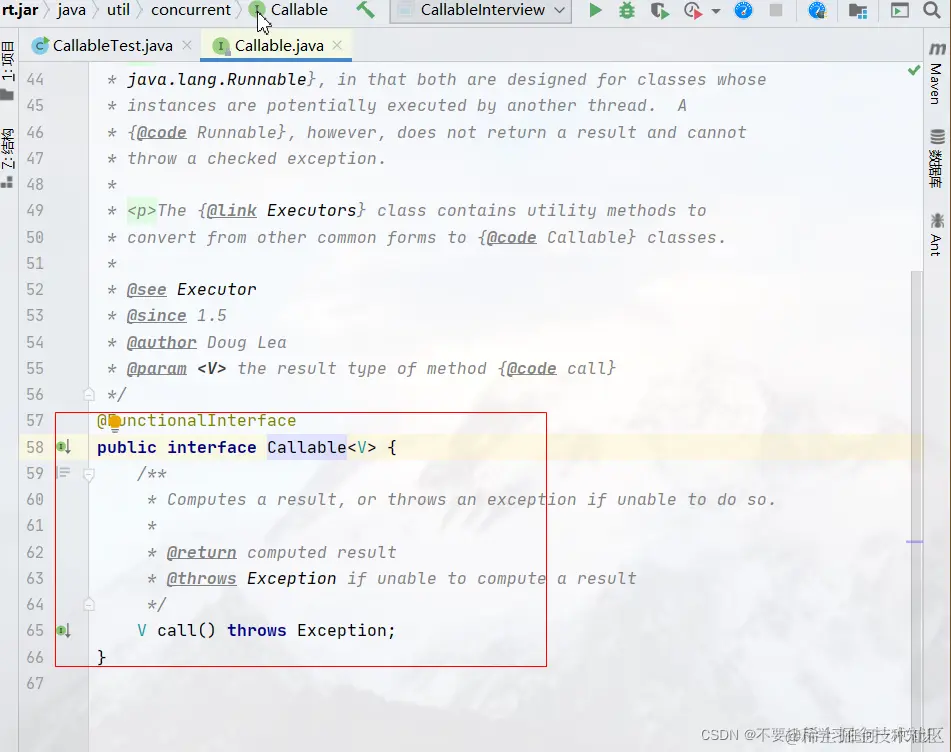Click '@FunctionalInterface' annotation
The image size is (951, 752).
197,421
